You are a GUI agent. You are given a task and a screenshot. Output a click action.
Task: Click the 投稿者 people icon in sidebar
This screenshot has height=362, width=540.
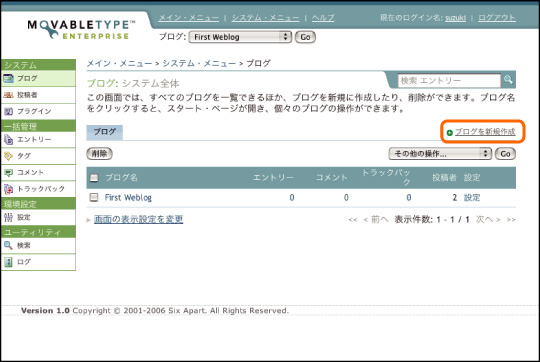click(x=8, y=95)
